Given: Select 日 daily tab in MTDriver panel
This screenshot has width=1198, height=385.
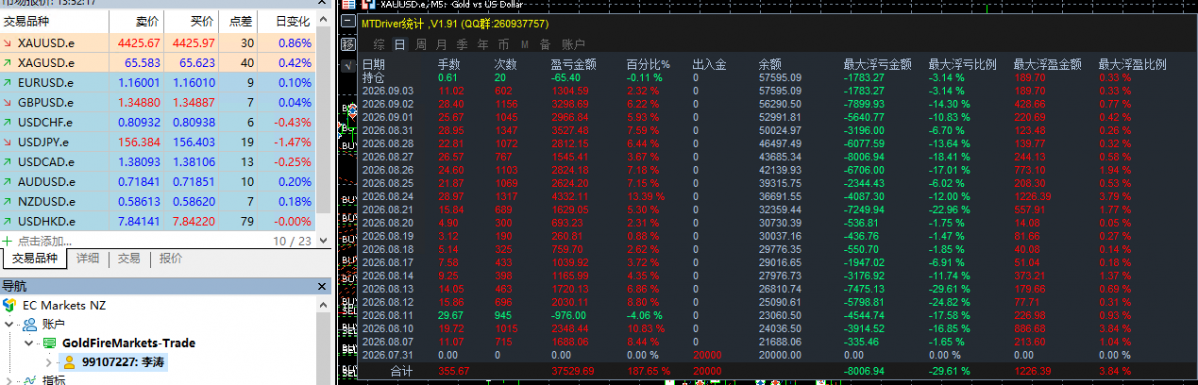Looking at the screenshot, I should tap(400, 44).
